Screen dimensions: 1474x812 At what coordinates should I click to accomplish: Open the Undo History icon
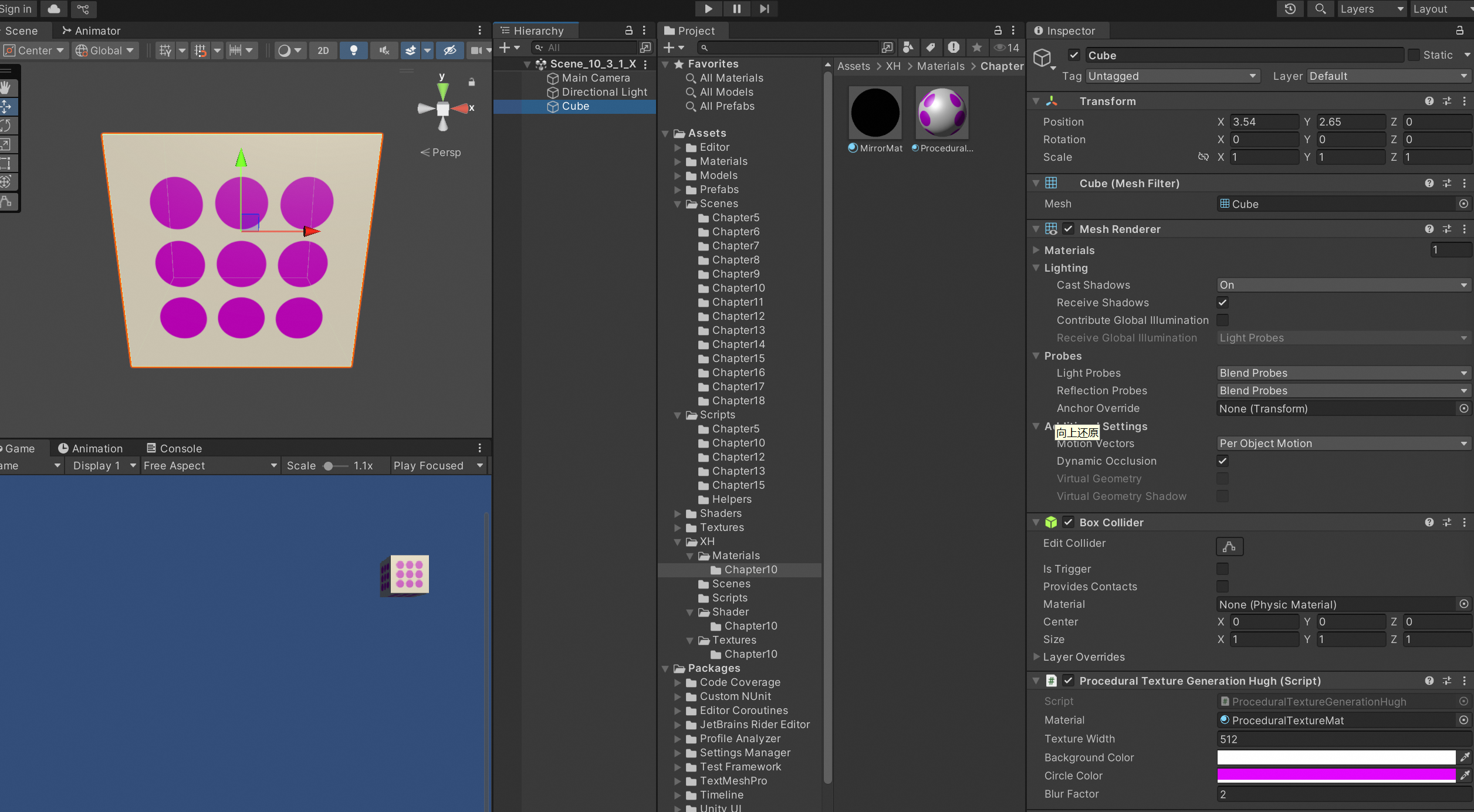tap(1290, 9)
